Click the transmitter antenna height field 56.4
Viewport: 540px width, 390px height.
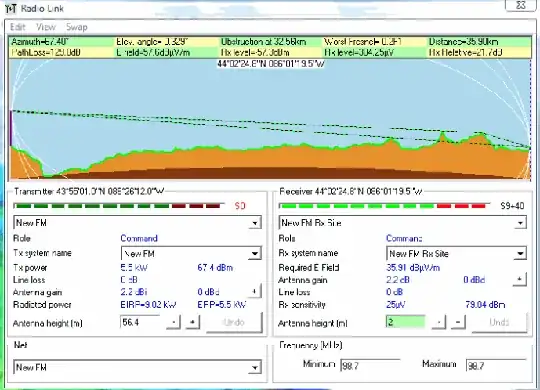click(x=140, y=322)
